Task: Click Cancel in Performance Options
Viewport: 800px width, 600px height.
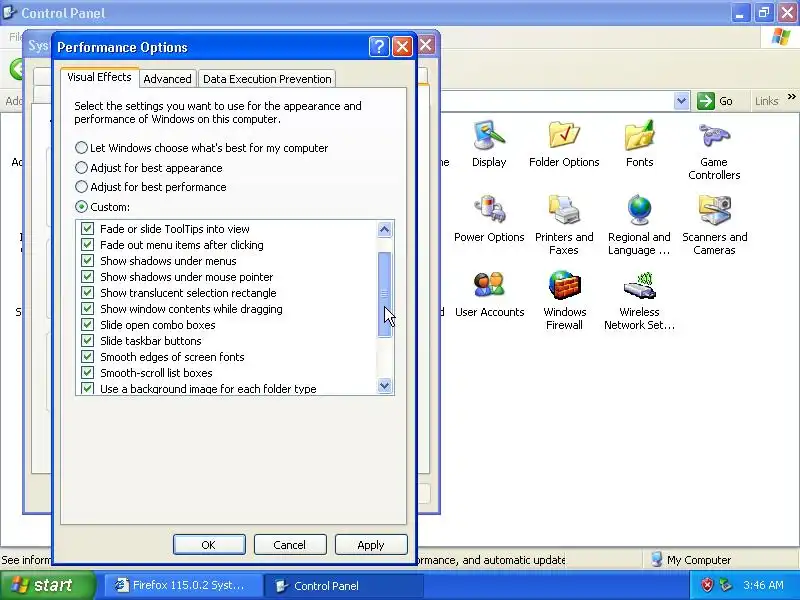Action: pos(290,545)
